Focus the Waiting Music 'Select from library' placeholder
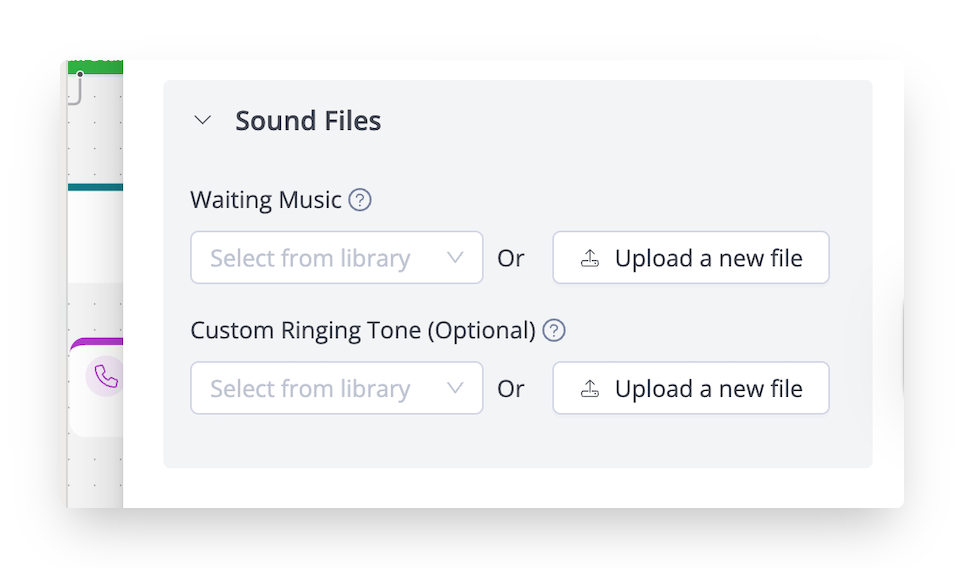 (310, 258)
